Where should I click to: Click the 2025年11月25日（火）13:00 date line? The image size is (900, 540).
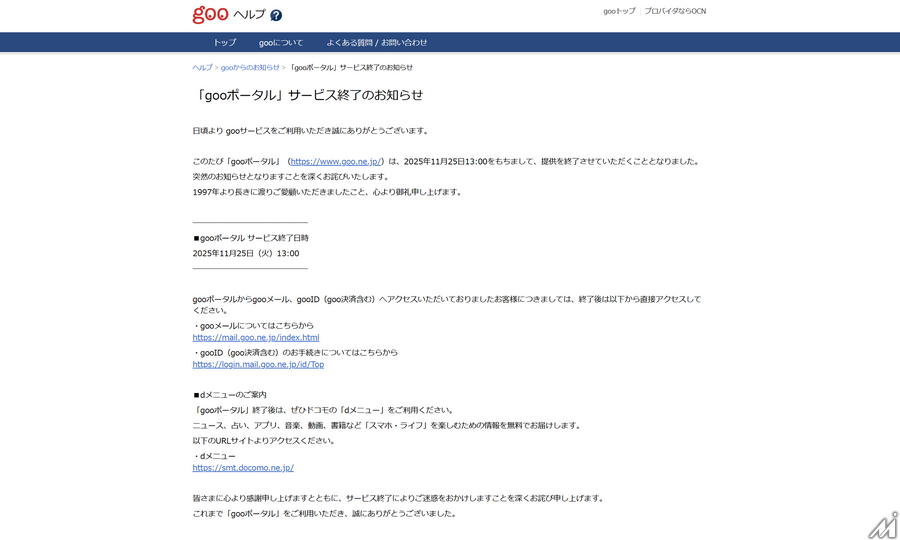[246, 254]
